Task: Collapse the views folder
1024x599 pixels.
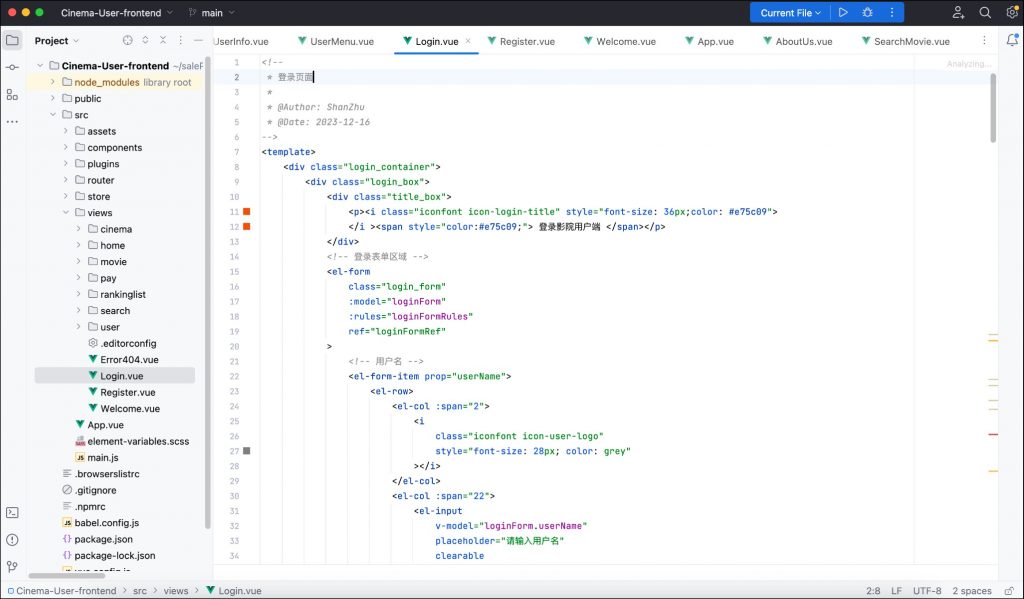Action: click(66, 213)
